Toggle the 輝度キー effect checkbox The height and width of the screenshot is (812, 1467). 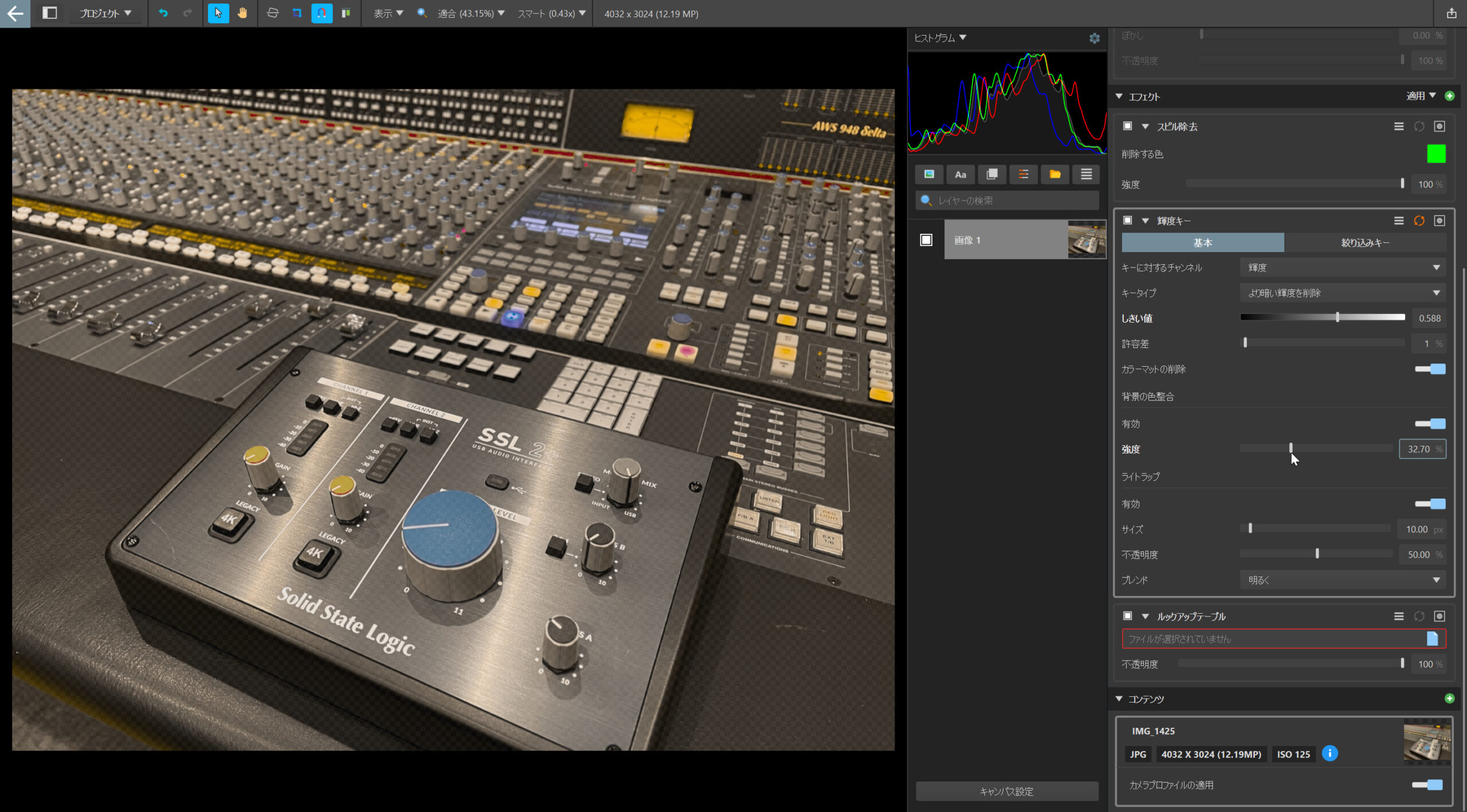(1127, 220)
